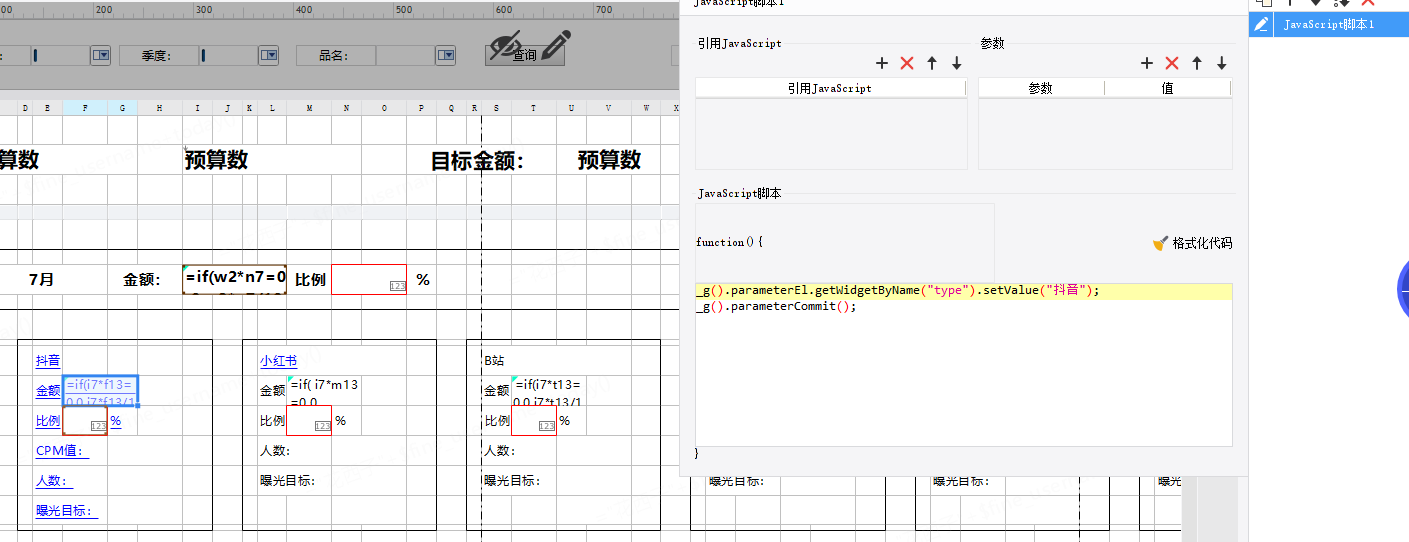The width and height of the screenshot is (1409, 542).
Task: Click the 人数: cell under 小红书
Action: click(275, 451)
